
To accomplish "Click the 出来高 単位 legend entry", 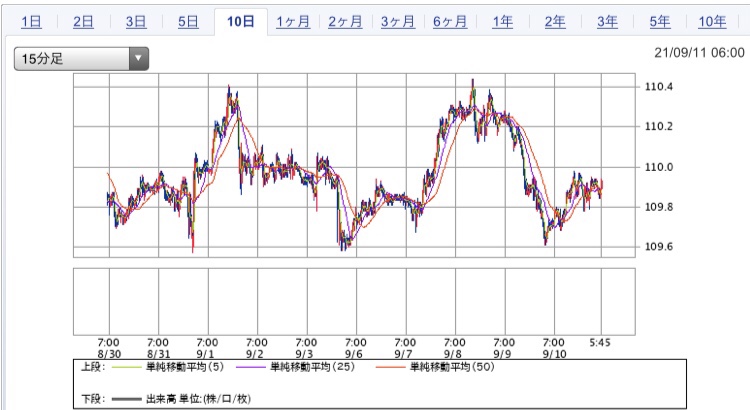I will point(198,399).
